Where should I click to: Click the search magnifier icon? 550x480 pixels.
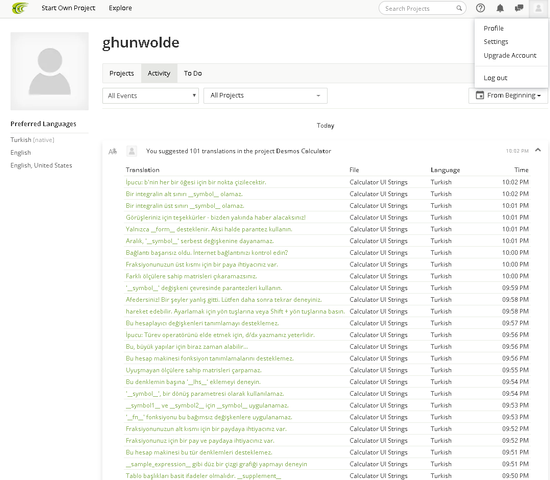click(459, 8)
